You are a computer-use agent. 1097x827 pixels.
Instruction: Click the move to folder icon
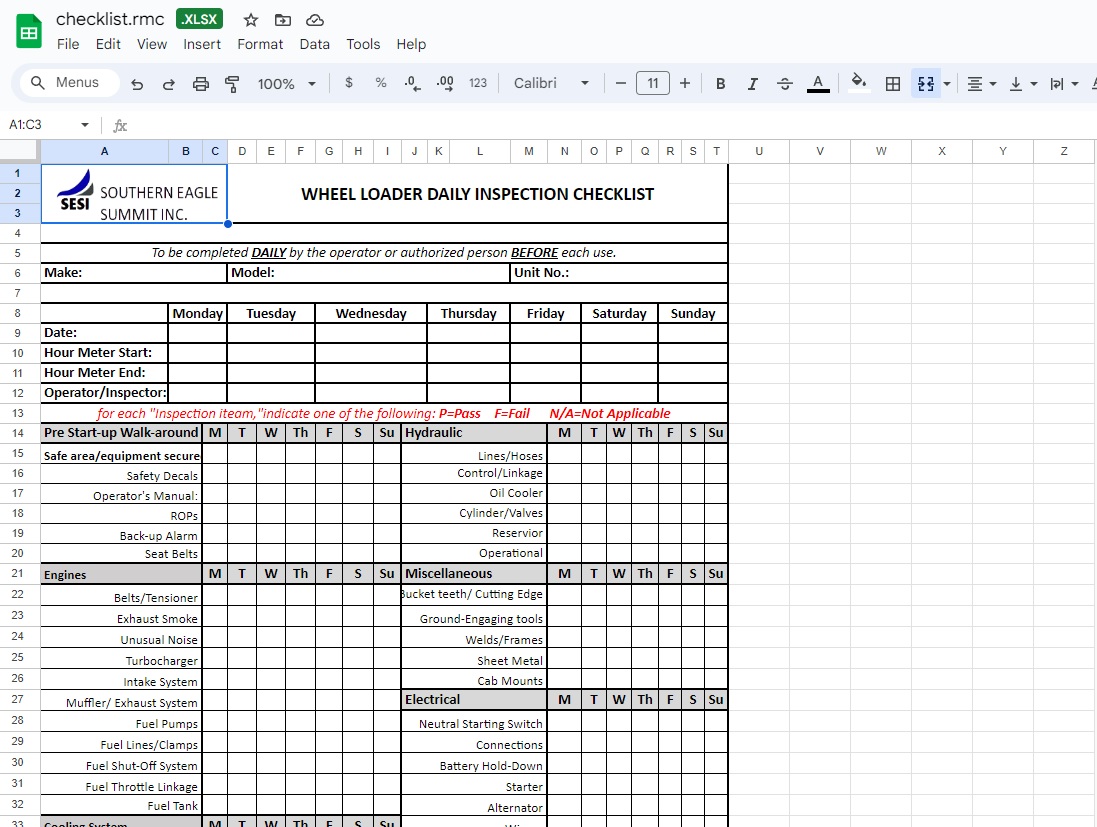point(283,20)
